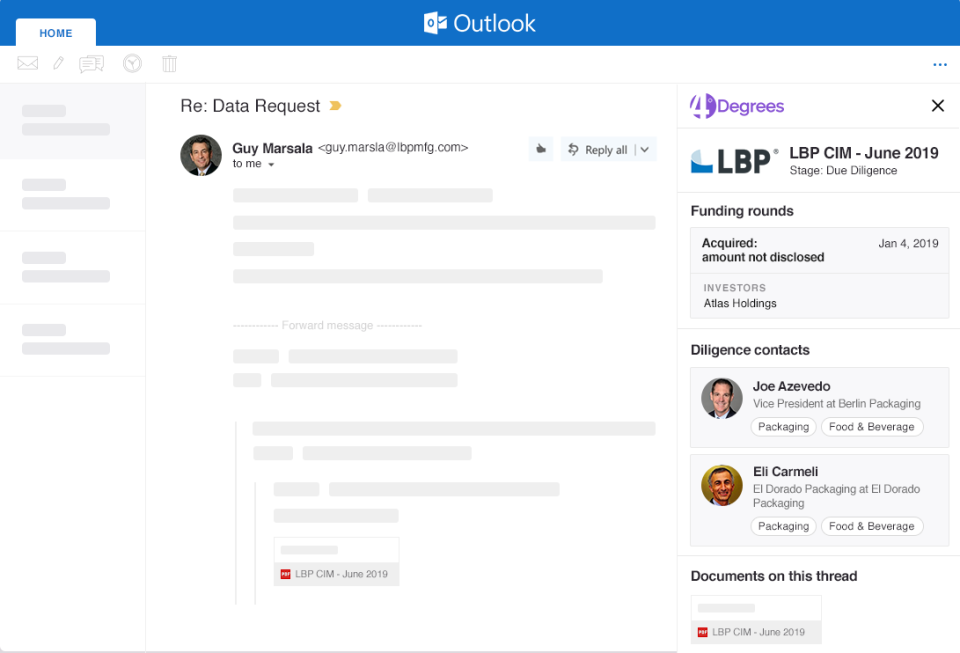Click Guy Marsala's profile photo
Screen dimensions: 960x653
(x=201, y=155)
